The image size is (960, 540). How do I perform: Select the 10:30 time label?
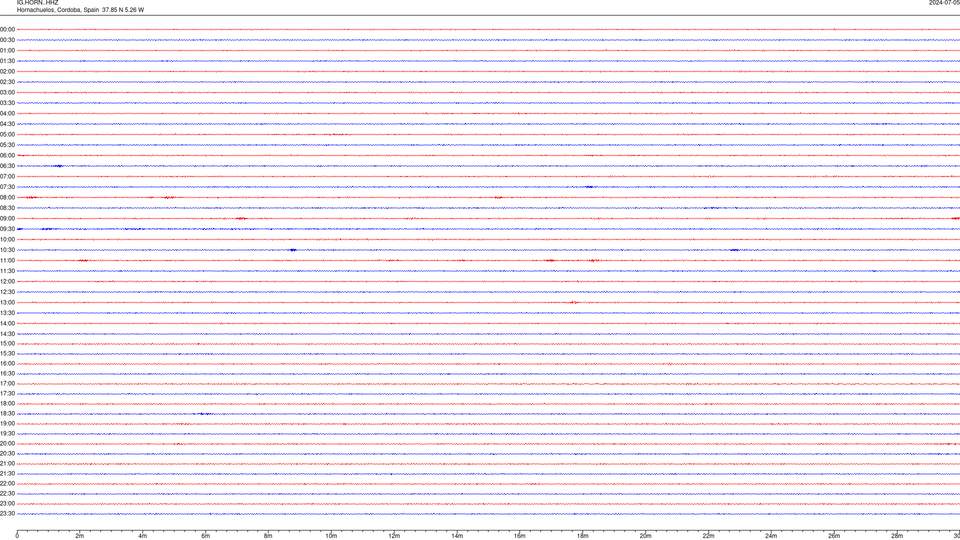[x=7, y=250]
